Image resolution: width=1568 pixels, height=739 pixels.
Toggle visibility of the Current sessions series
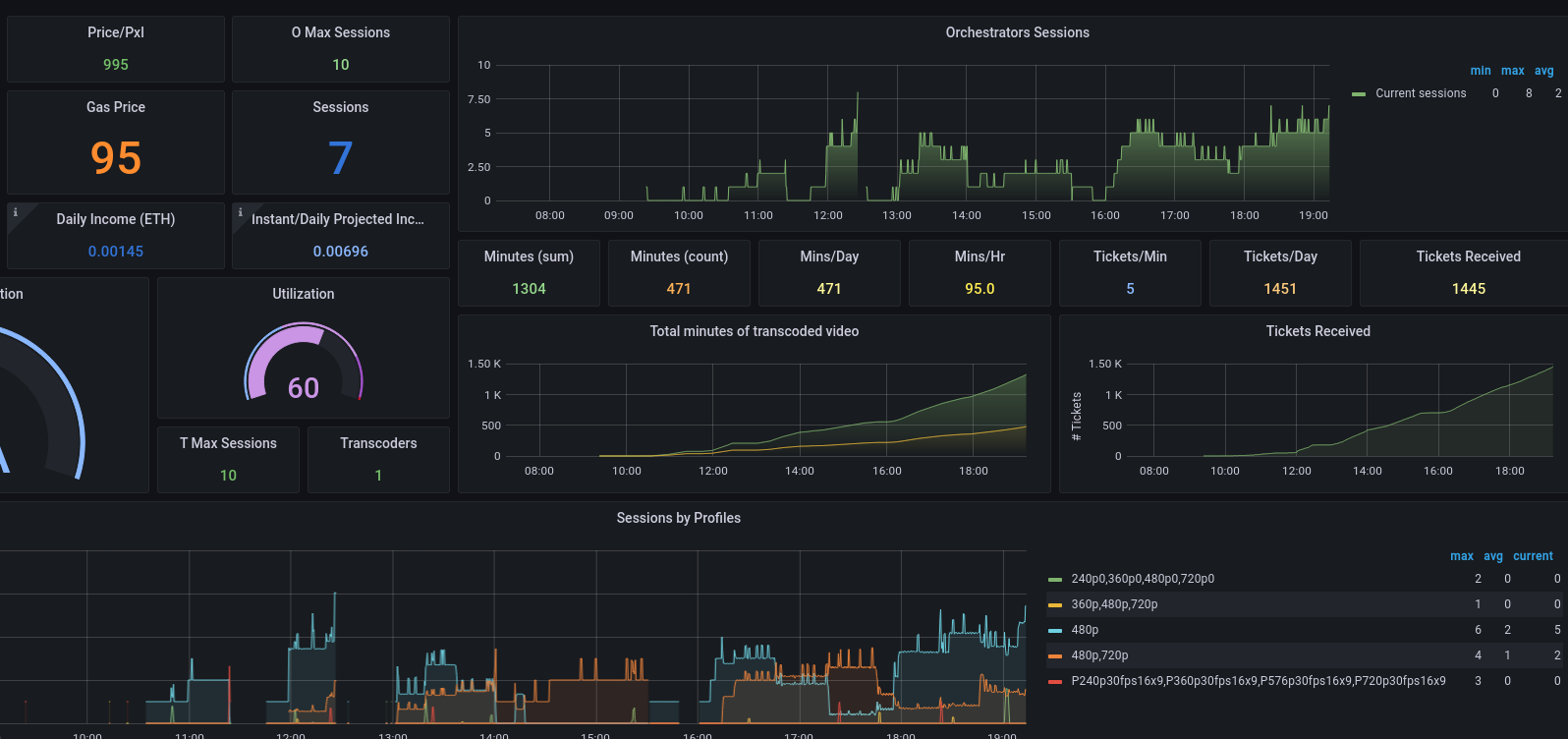tap(1420, 93)
